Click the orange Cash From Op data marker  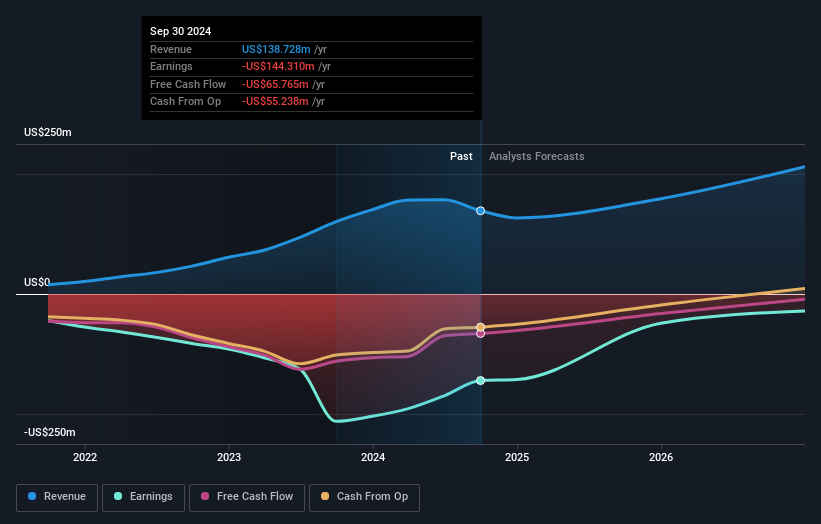coord(480,327)
